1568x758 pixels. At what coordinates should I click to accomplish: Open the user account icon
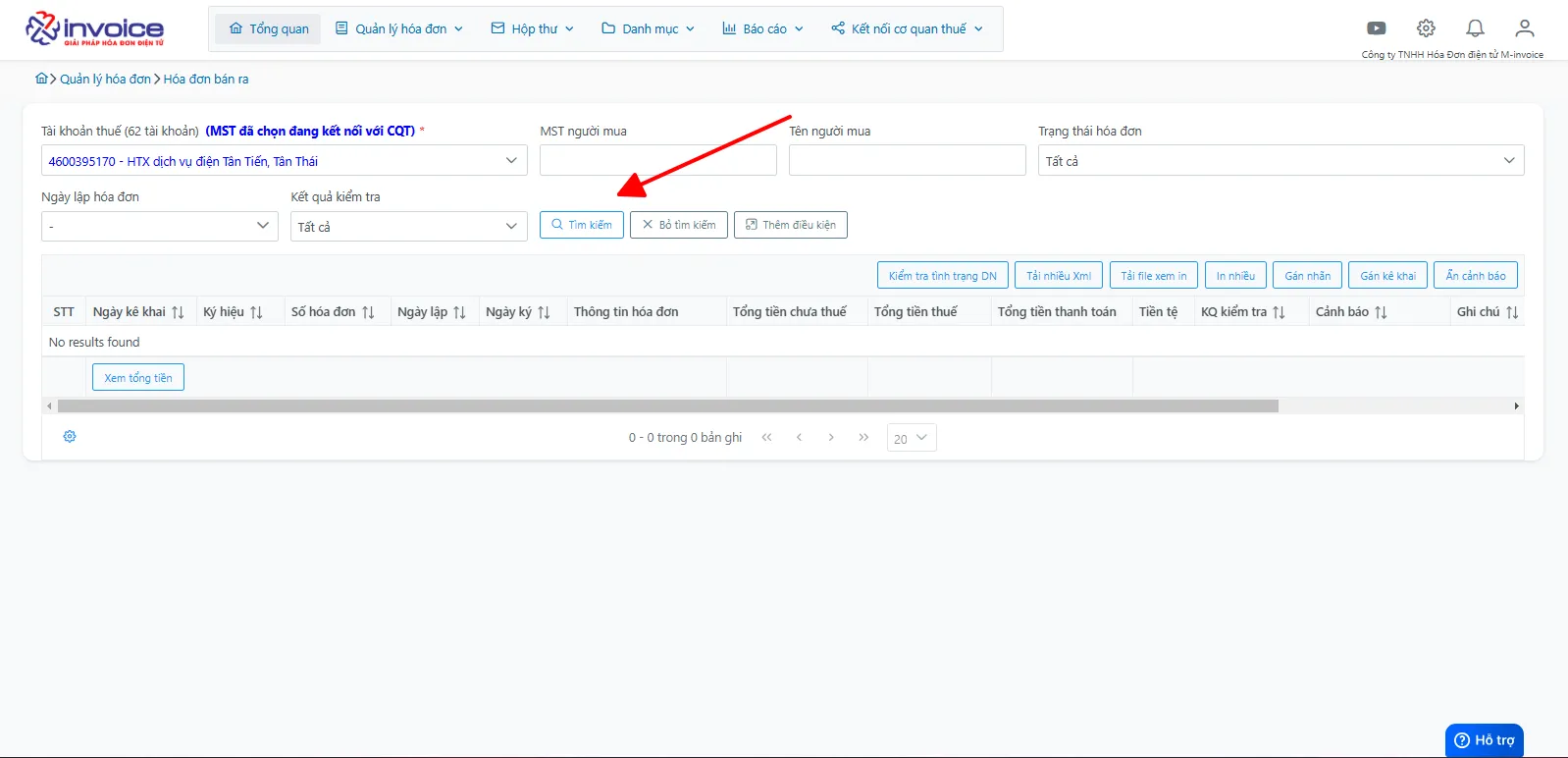(1524, 28)
